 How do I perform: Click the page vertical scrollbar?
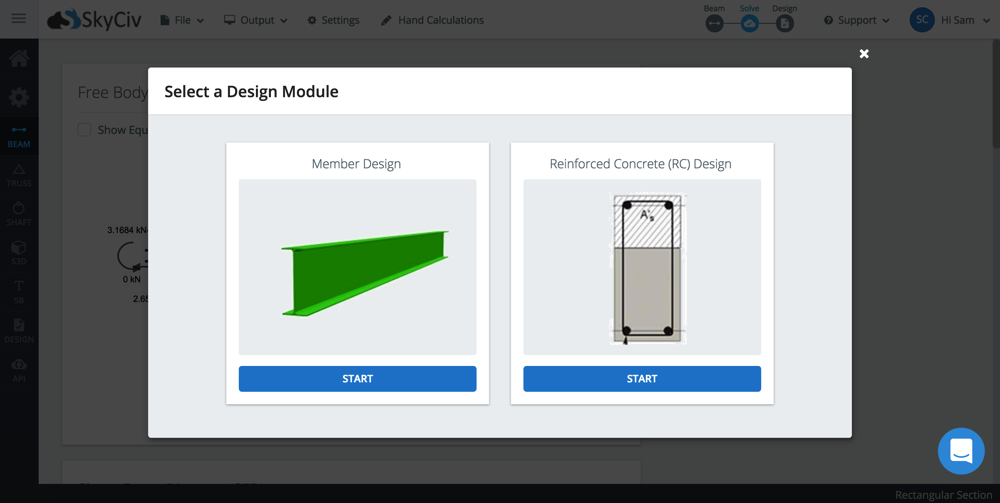(x=996, y=94)
